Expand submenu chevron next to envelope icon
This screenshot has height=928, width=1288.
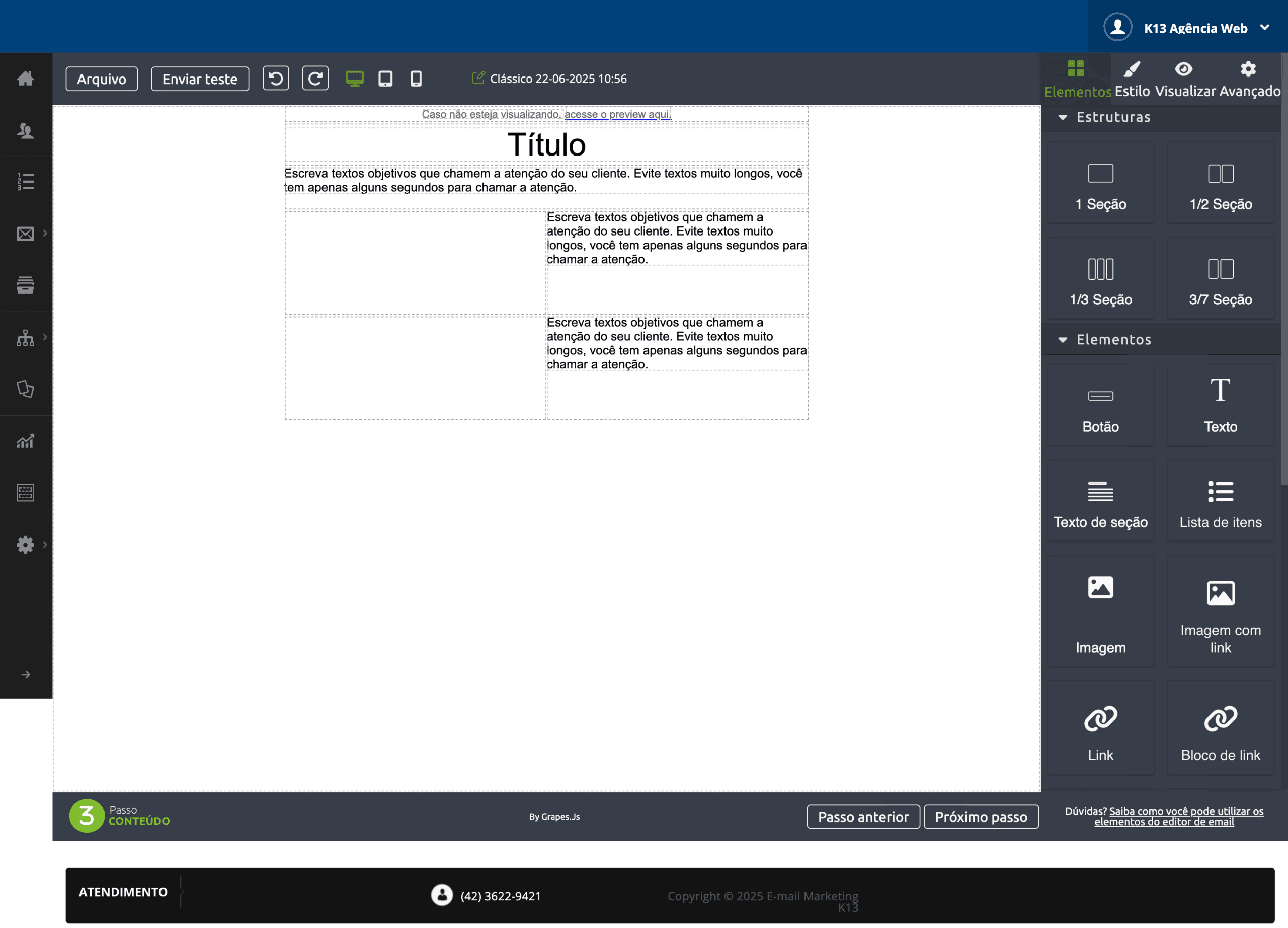pos(45,234)
